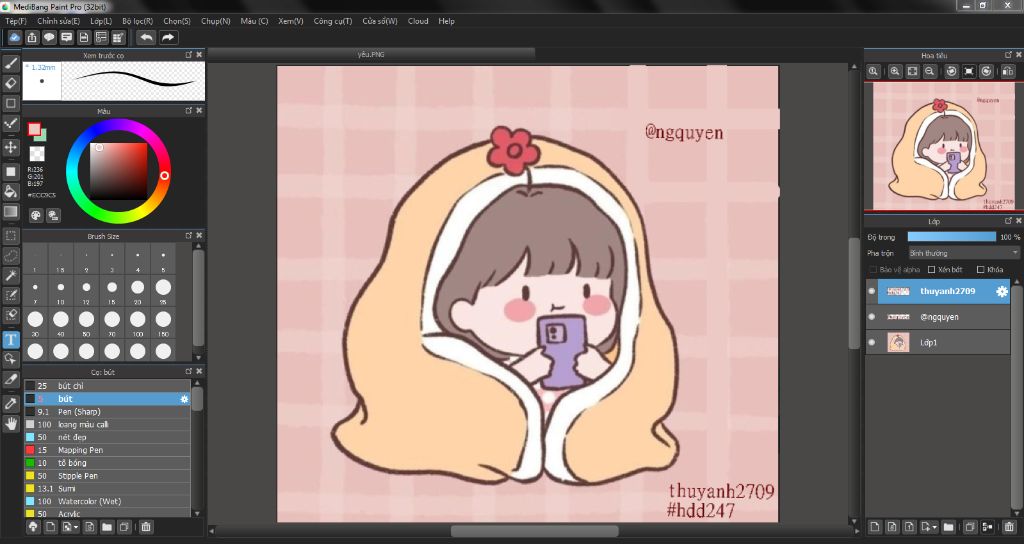Toggle visibility of @ngquyen layer
This screenshot has height=544, width=1024.
(x=872, y=317)
